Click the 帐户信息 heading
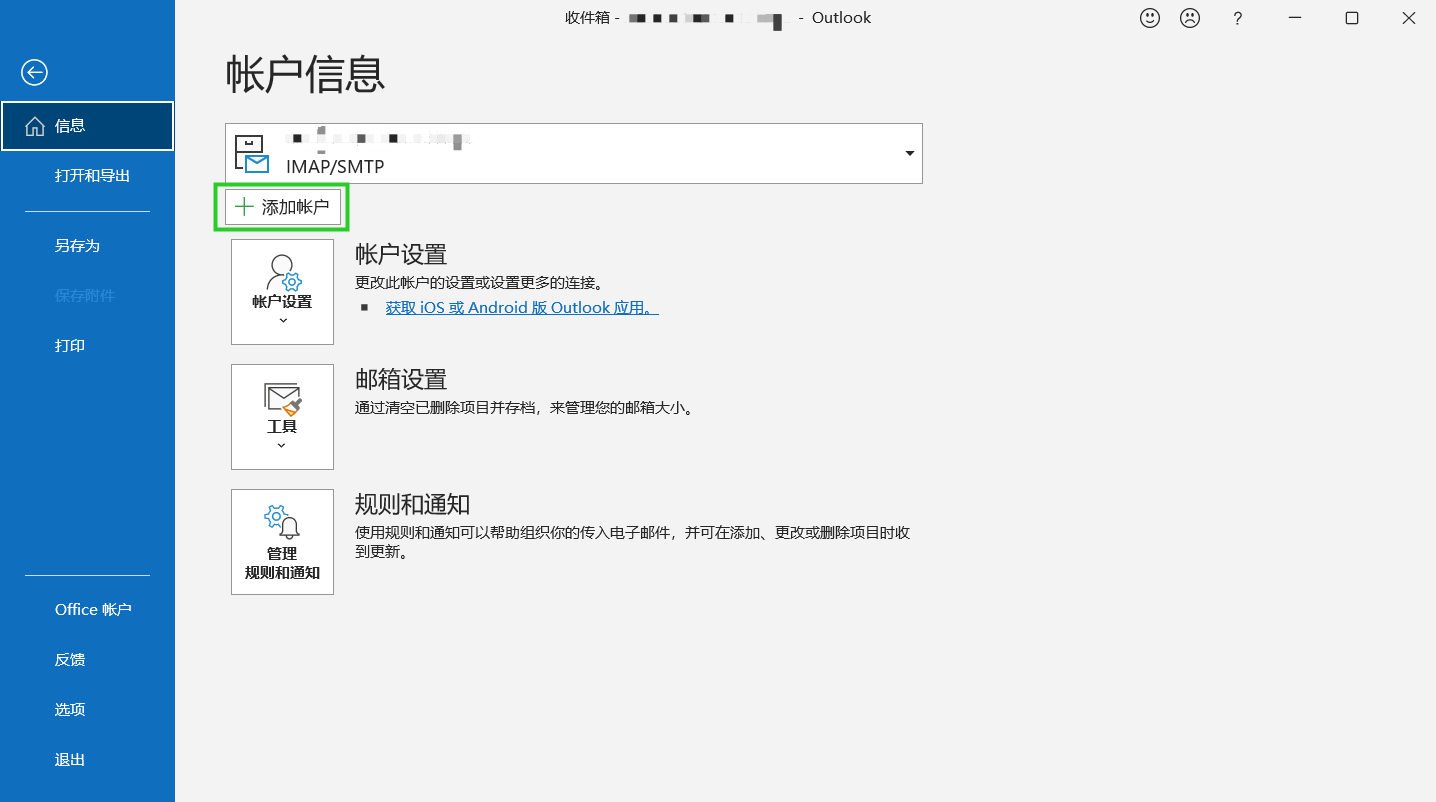 coord(305,75)
